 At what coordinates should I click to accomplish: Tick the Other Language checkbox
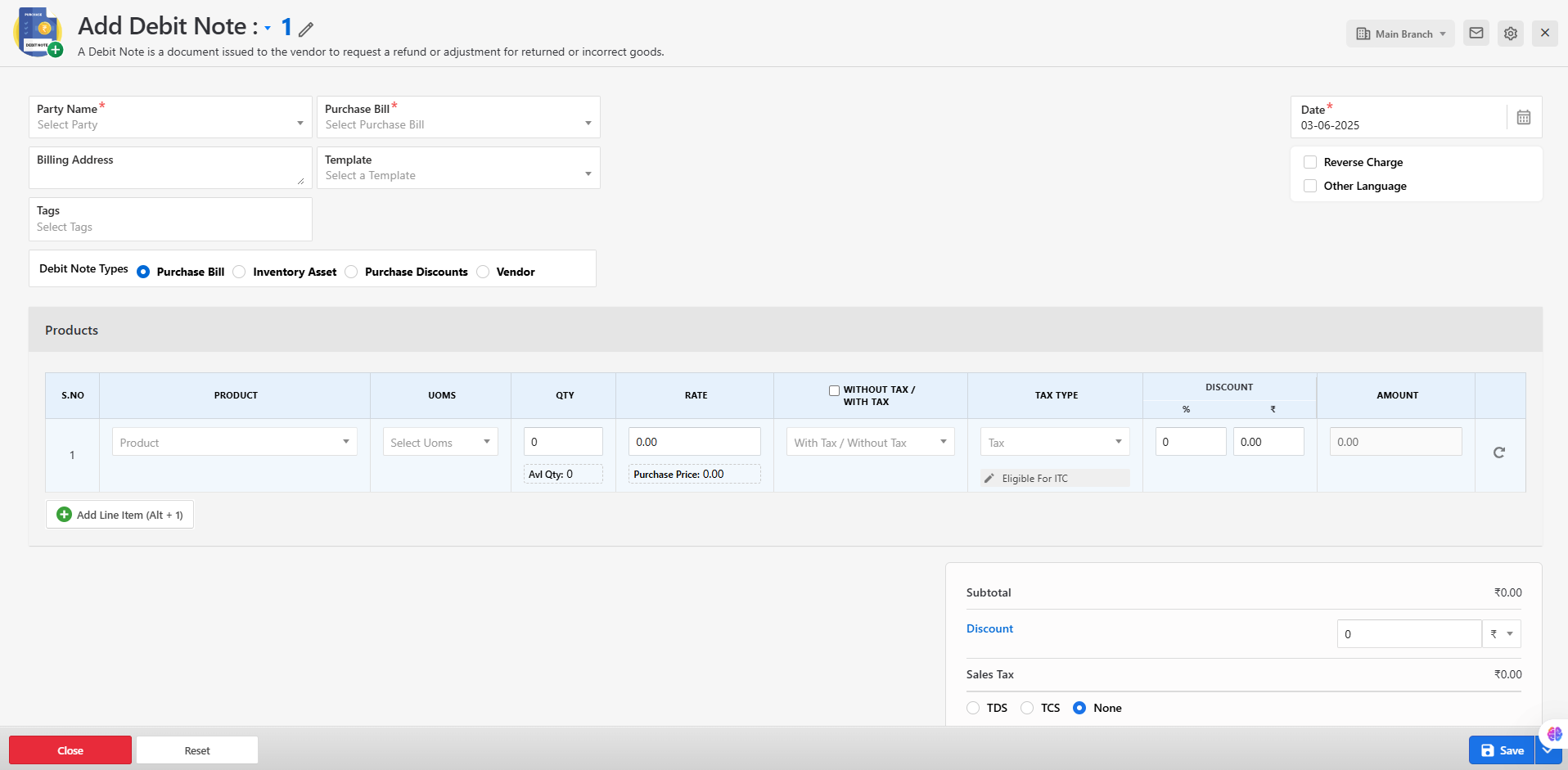pyautogui.click(x=1310, y=186)
